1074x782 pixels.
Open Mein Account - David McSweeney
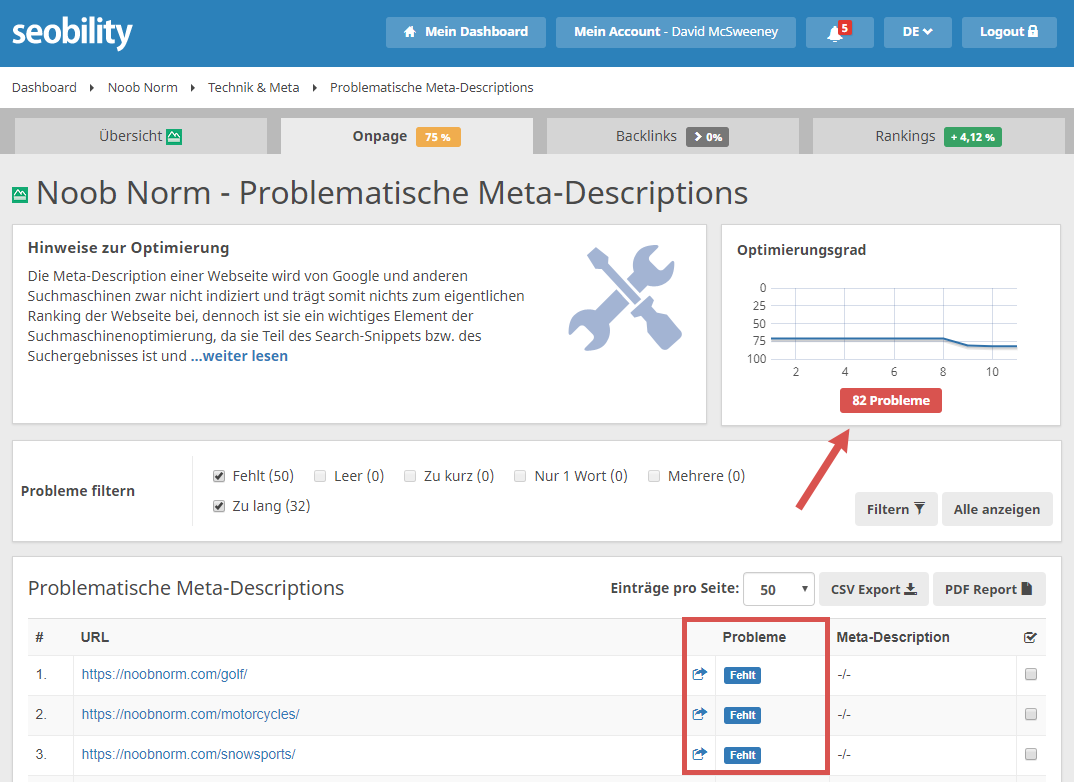tap(676, 32)
